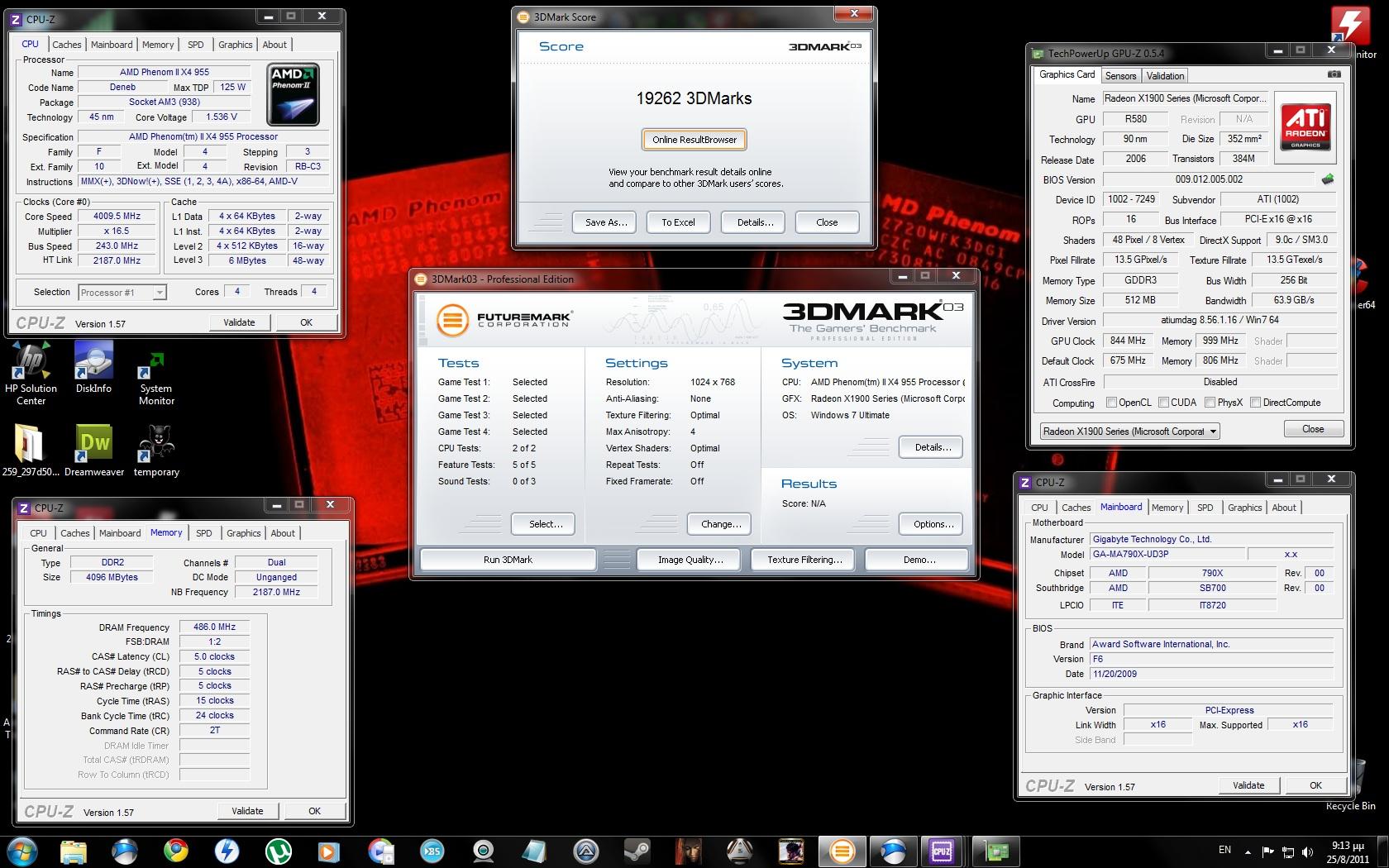Click the red lightning desktop icon at the top right

1350,25
